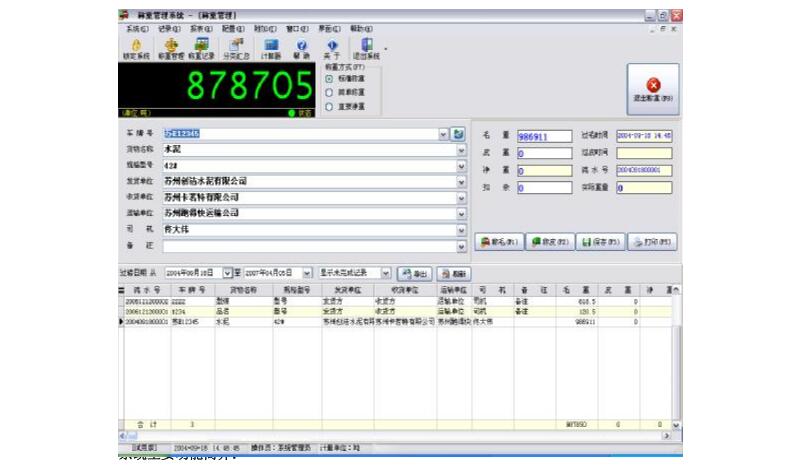Expand the driver dropdown showing 佟大伟
Viewport: 788px width, 470px height.
coord(461,230)
